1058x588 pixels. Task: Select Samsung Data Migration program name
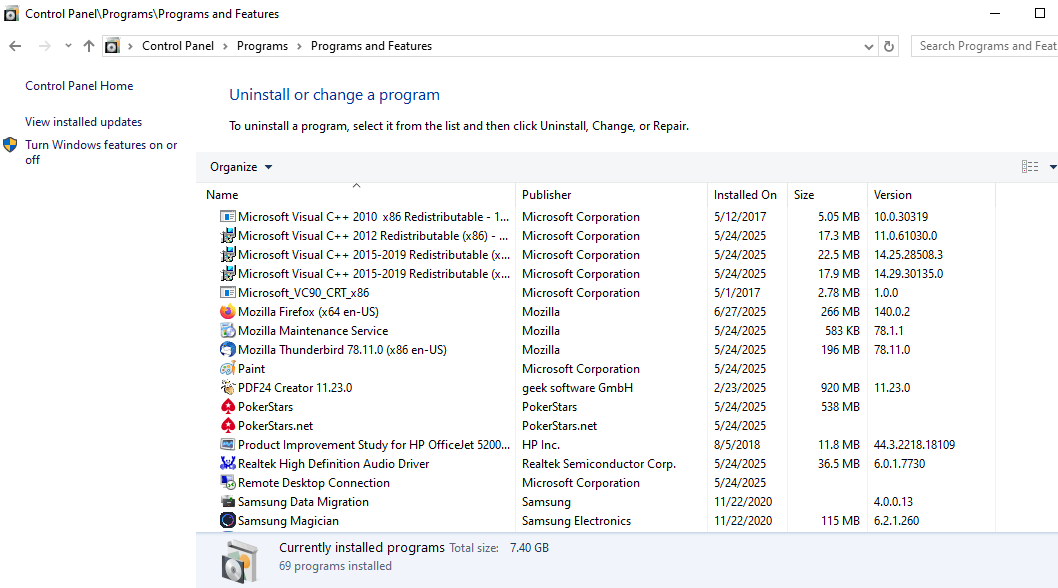[x=303, y=502]
